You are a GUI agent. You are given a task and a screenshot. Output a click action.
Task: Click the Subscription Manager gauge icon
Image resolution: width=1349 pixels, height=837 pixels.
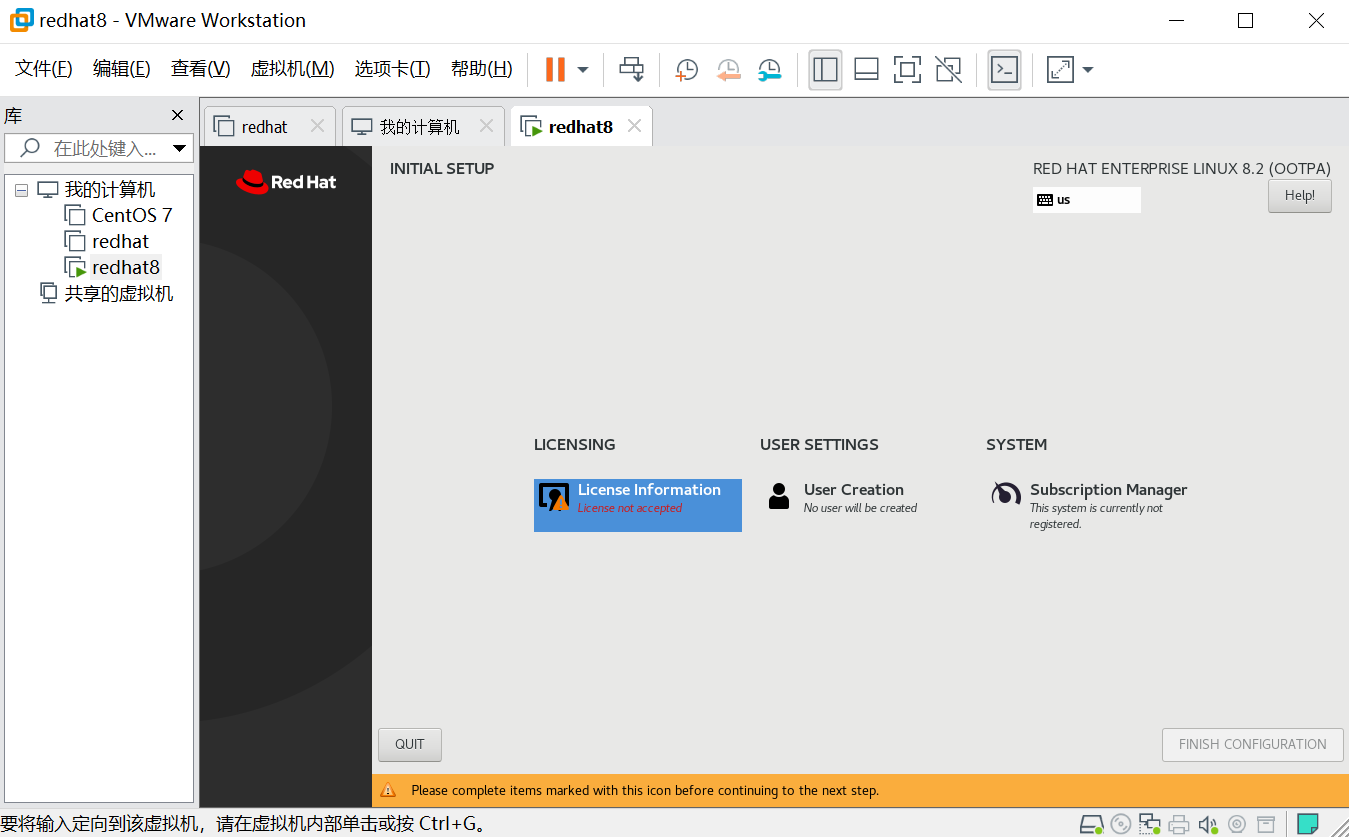point(1006,494)
